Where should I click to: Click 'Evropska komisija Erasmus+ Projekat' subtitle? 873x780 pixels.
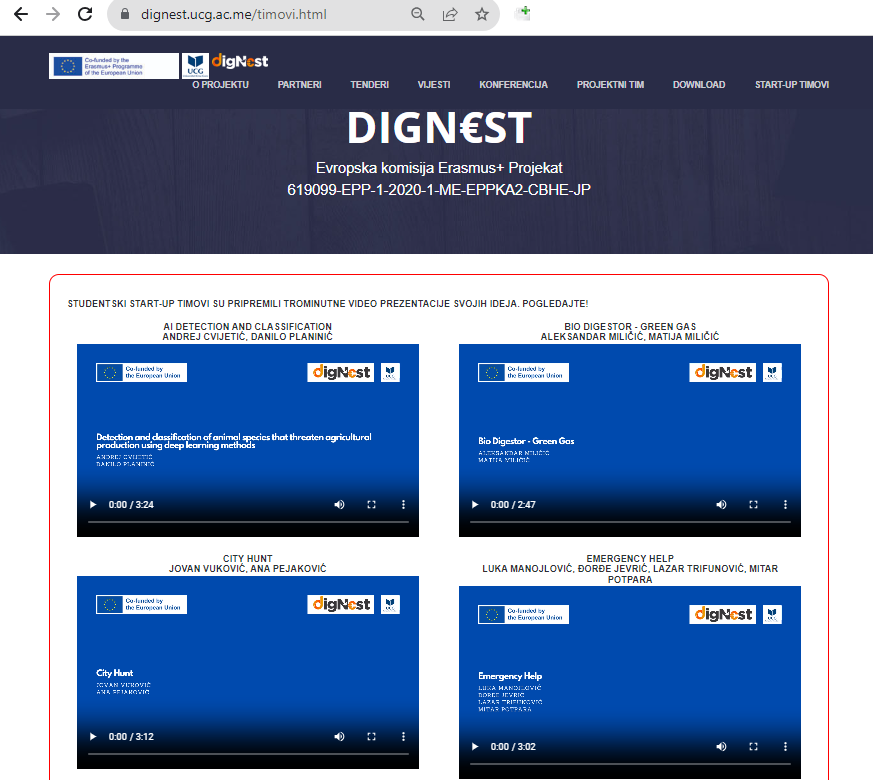[439, 168]
